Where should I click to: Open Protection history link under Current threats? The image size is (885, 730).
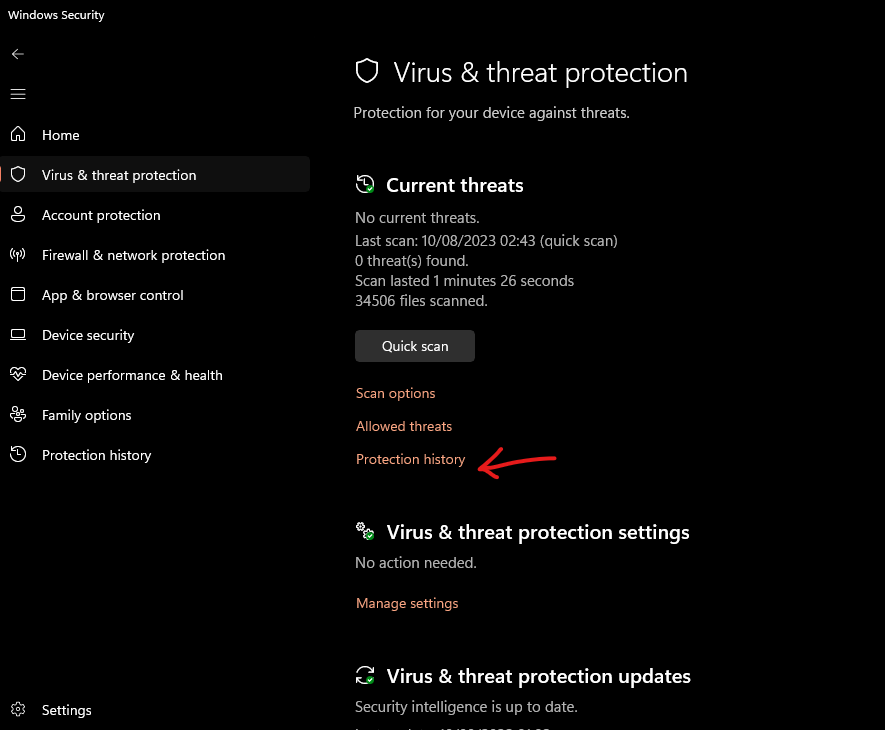click(x=411, y=459)
